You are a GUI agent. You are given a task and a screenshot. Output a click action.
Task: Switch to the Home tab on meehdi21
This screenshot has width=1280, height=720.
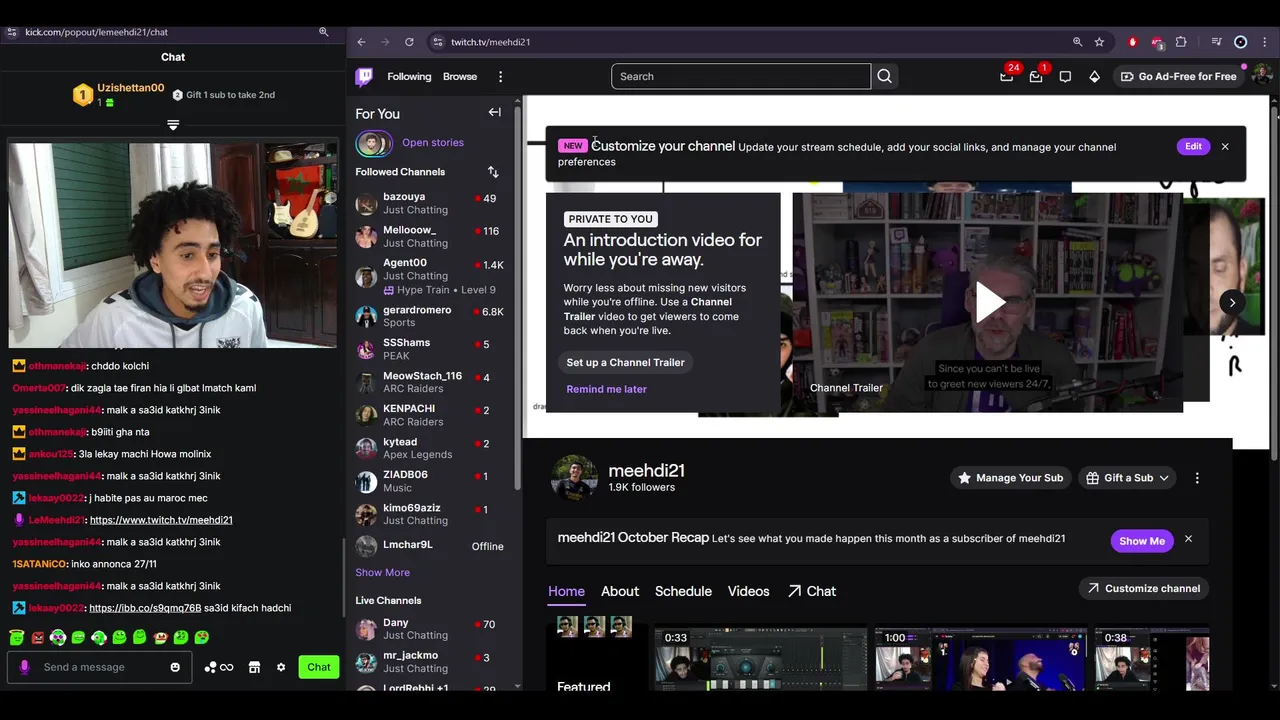click(x=566, y=591)
